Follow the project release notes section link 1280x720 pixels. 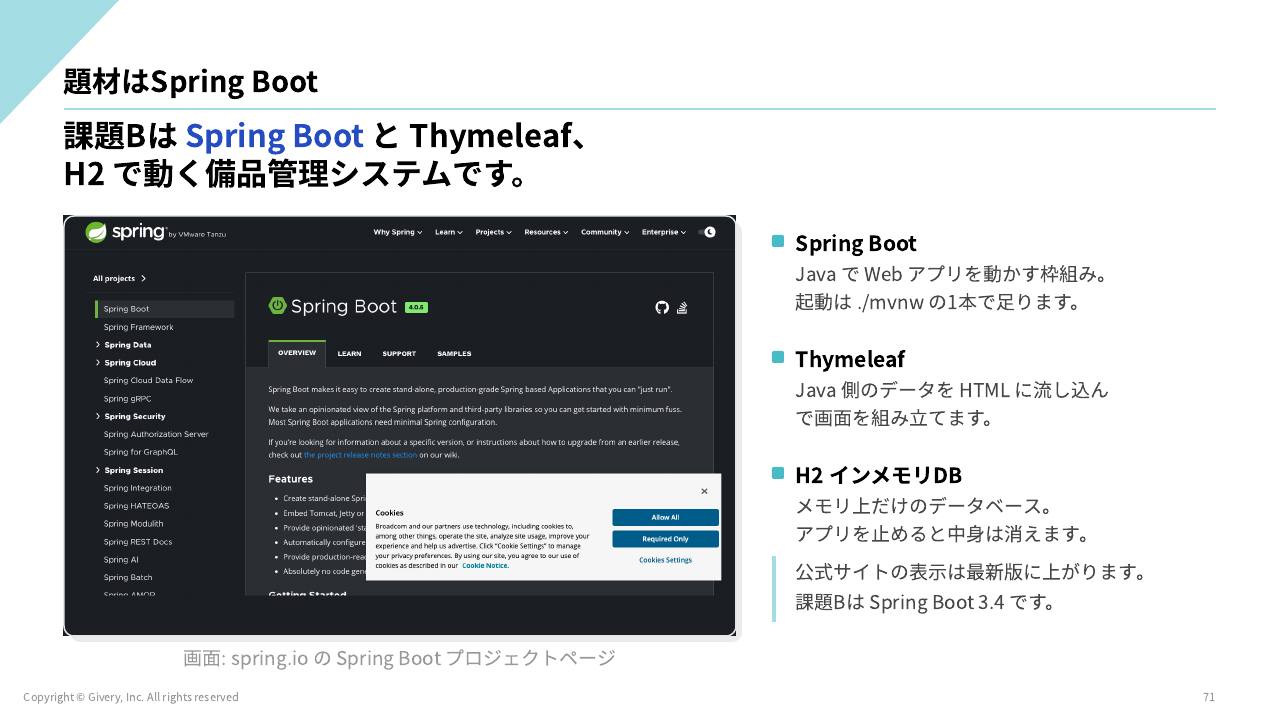click(360, 455)
